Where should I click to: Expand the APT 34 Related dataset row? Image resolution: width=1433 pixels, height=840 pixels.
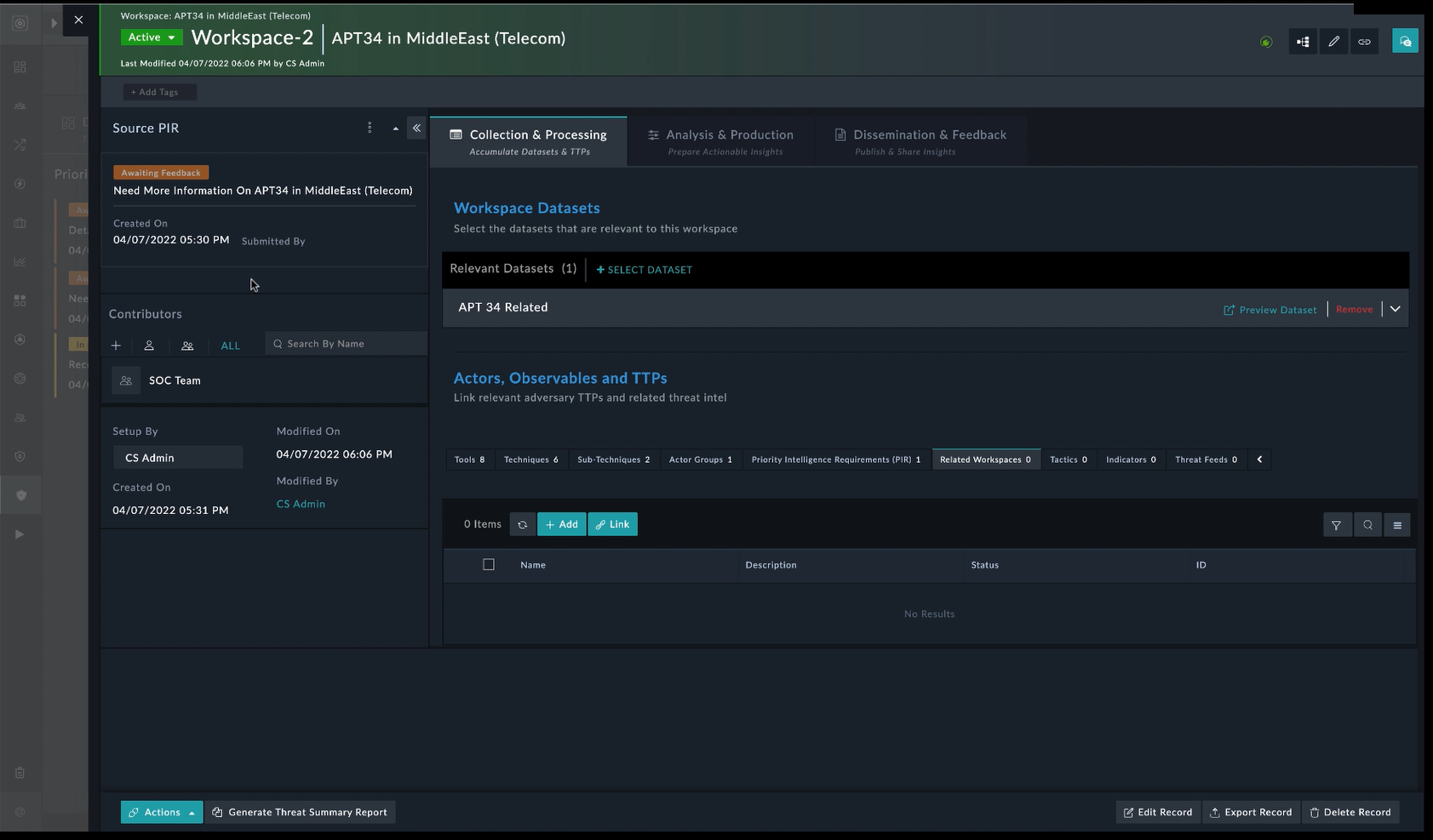[1395, 308]
